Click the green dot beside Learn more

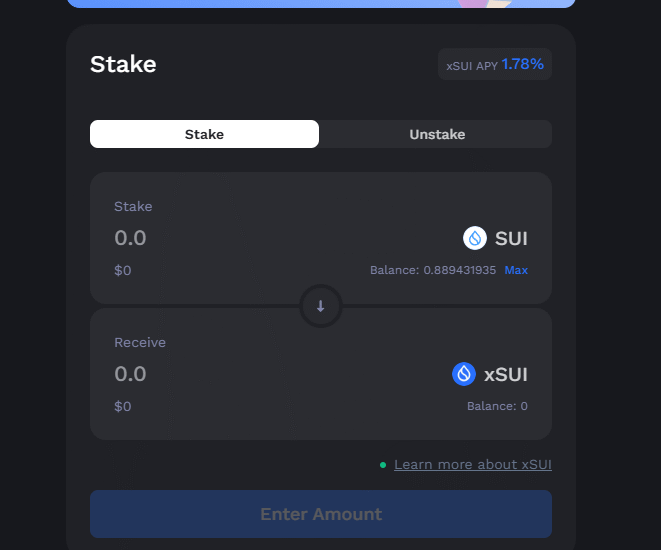coord(383,465)
